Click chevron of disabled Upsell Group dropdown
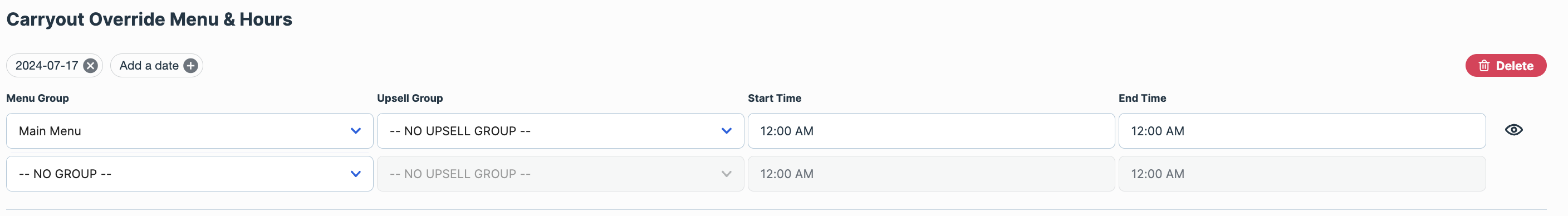The height and width of the screenshot is (216, 1568). pyautogui.click(x=726, y=174)
